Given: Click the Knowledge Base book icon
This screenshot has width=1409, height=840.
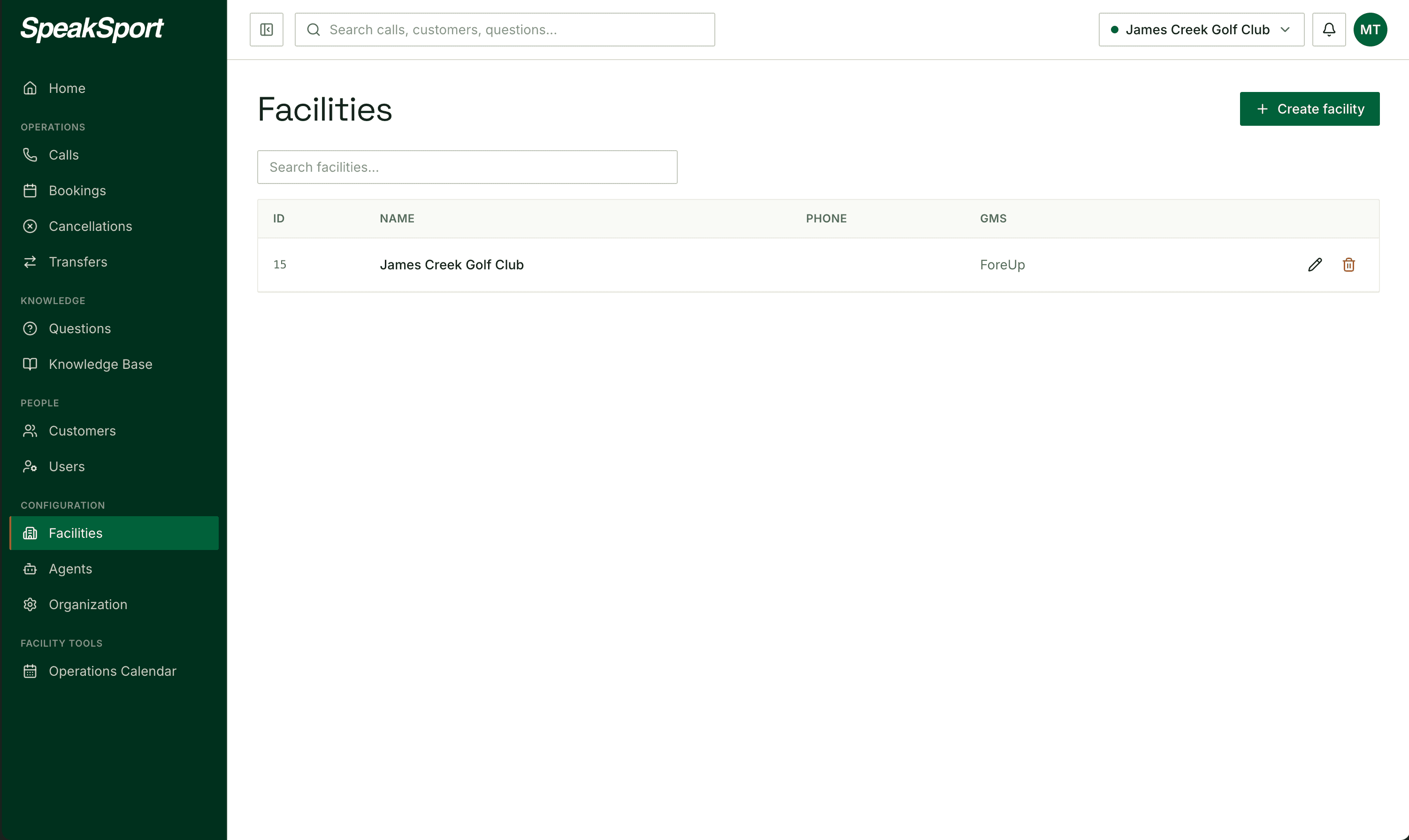Looking at the screenshot, I should [x=30, y=364].
